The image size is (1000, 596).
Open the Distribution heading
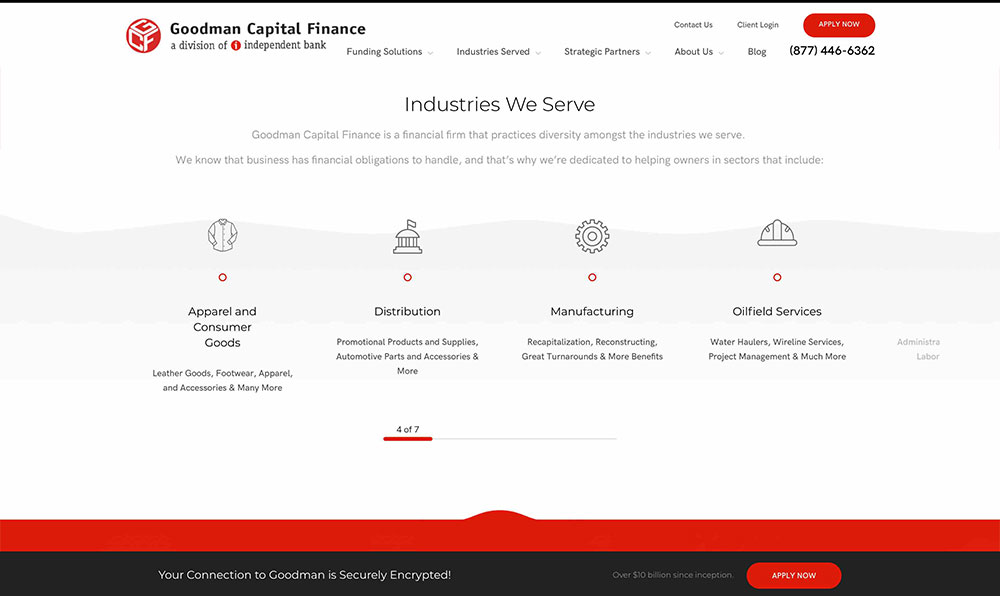pos(408,312)
